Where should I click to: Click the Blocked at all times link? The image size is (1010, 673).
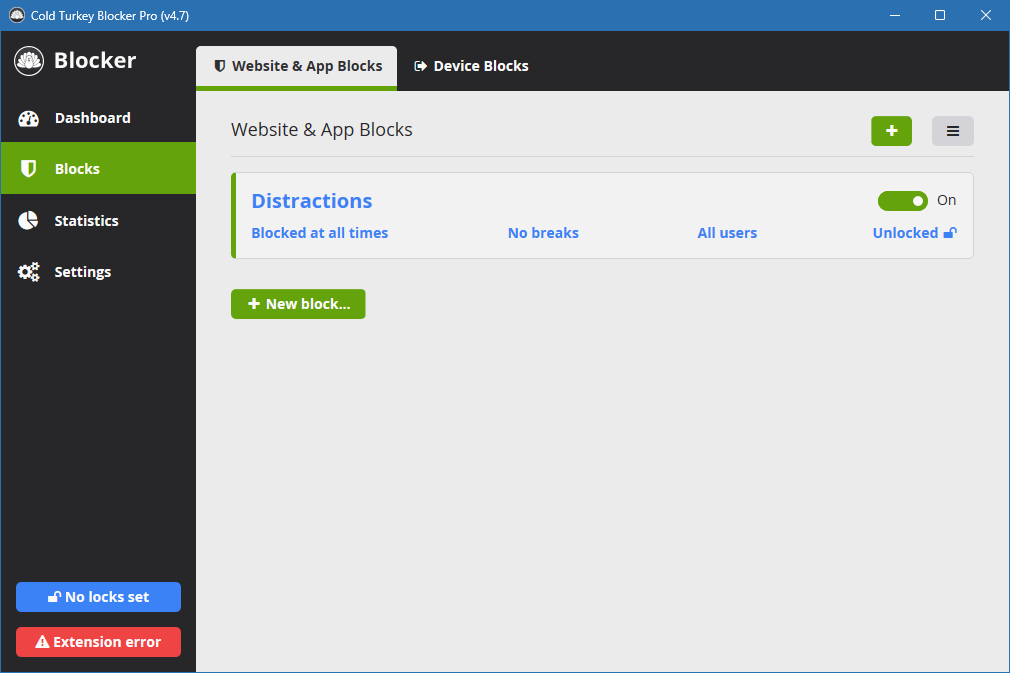319,233
